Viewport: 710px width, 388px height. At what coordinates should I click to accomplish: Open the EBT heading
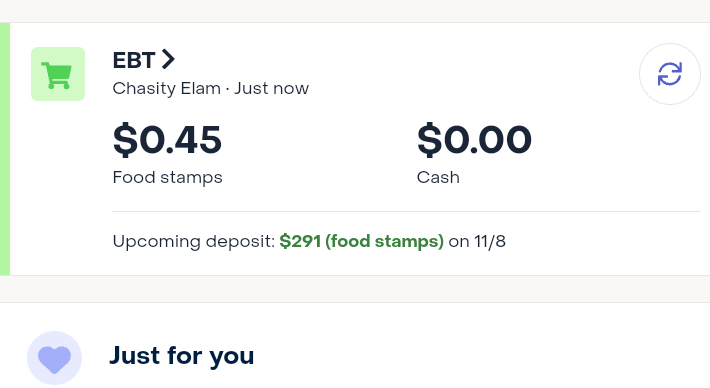[134, 60]
